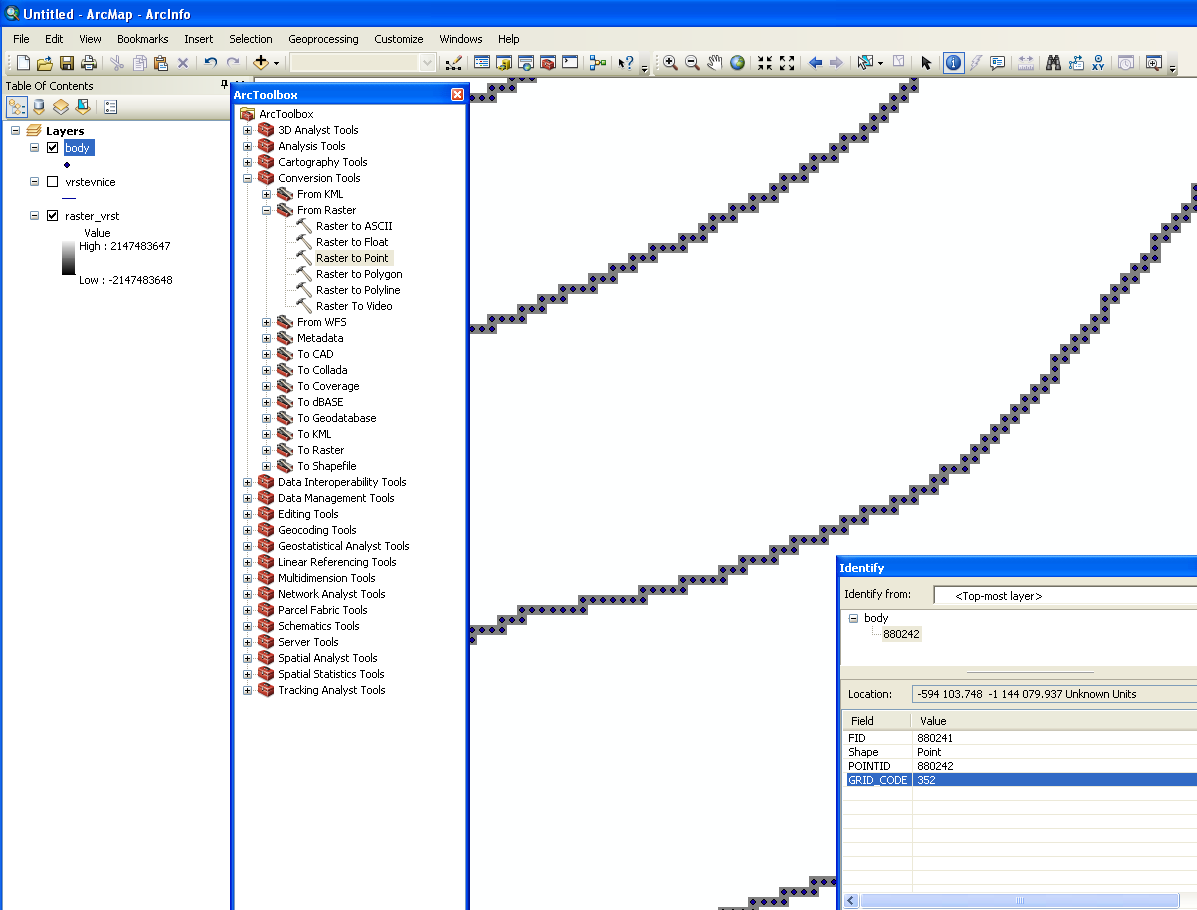Print the map

[x=89, y=63]
